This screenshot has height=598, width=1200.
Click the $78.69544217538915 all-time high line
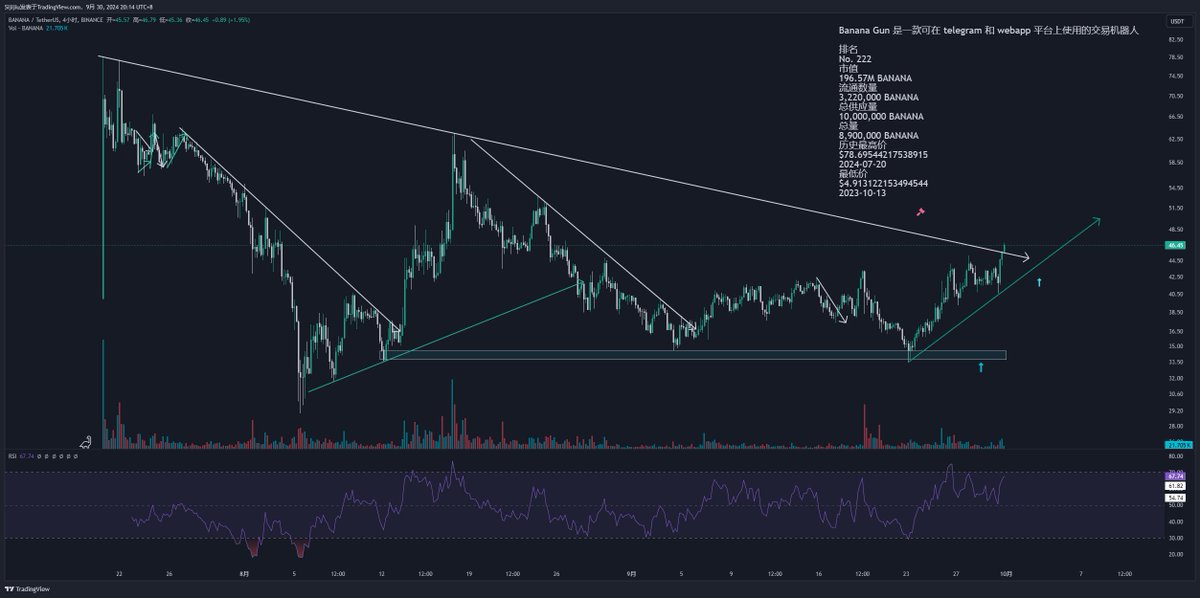pos(883,155)
